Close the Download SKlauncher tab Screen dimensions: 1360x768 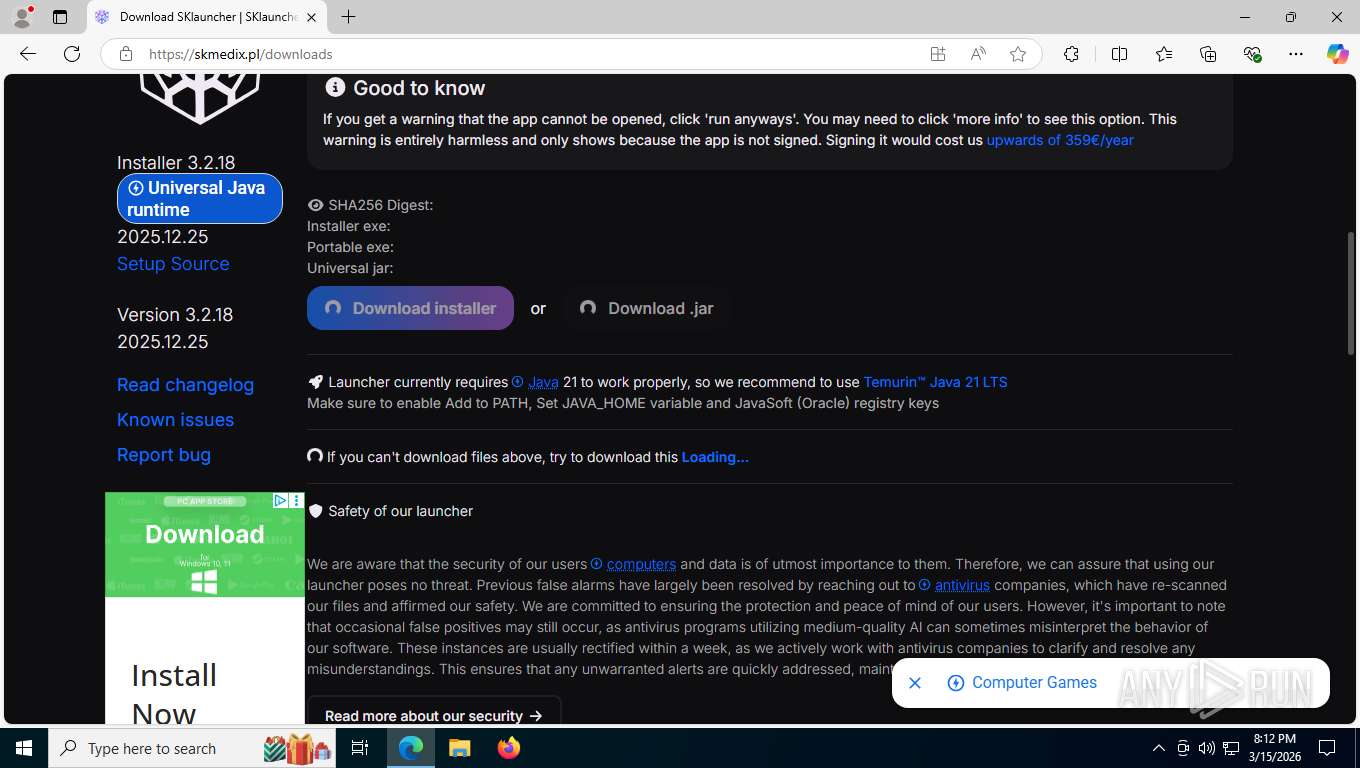click(x=311, y=17)
